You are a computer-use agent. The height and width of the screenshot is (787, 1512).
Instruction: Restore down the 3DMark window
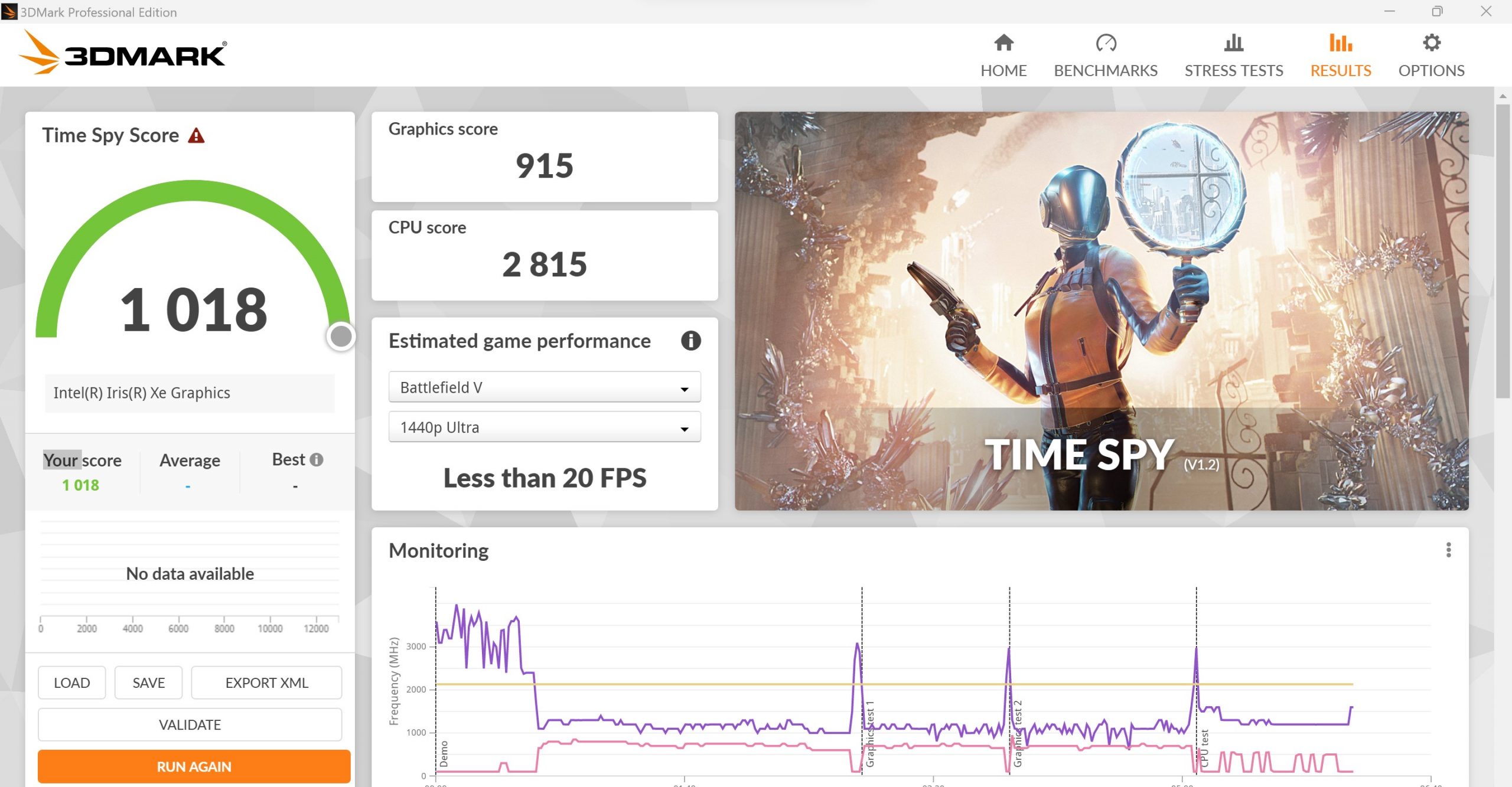(x=1437, y=11)
